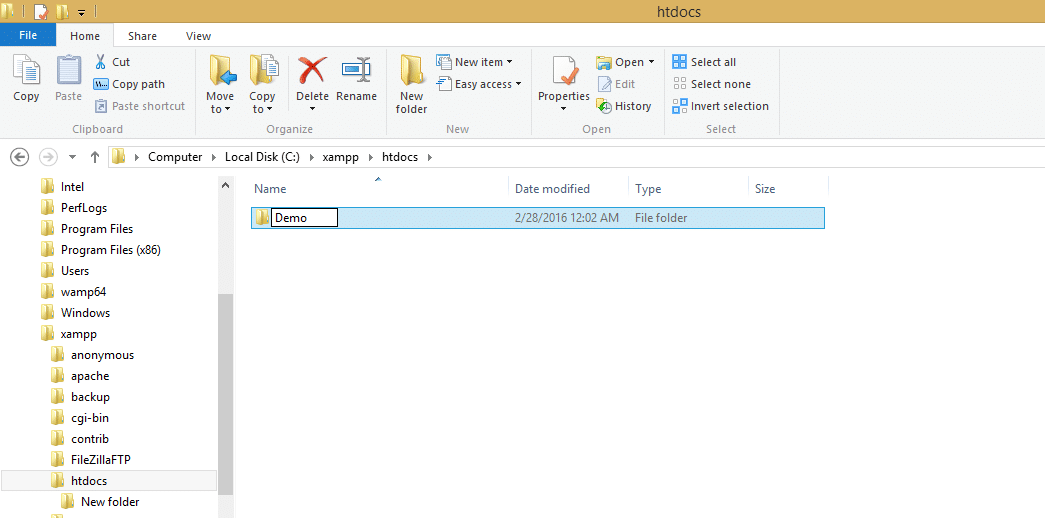1045x518 pixels.
Task: Click the Copy to folder icon
Action: pos(263,70)
